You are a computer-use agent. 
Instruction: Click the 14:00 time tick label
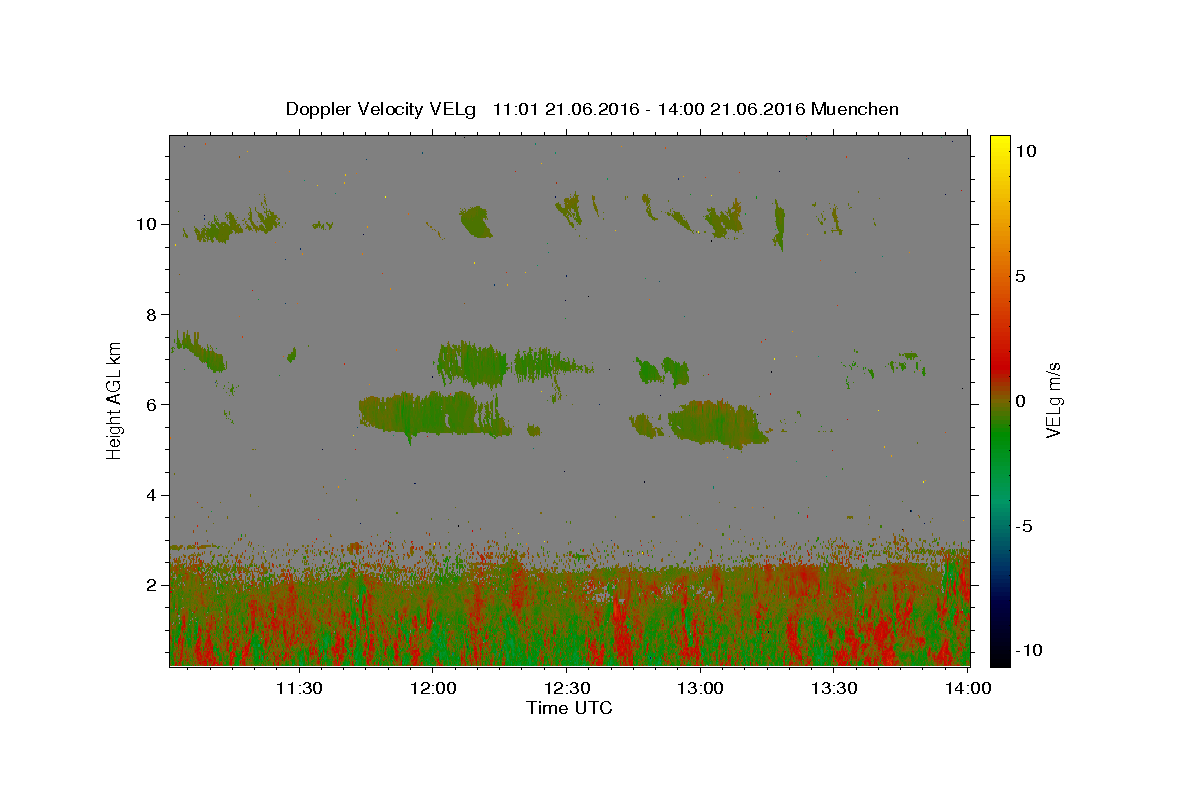(967, 688)
